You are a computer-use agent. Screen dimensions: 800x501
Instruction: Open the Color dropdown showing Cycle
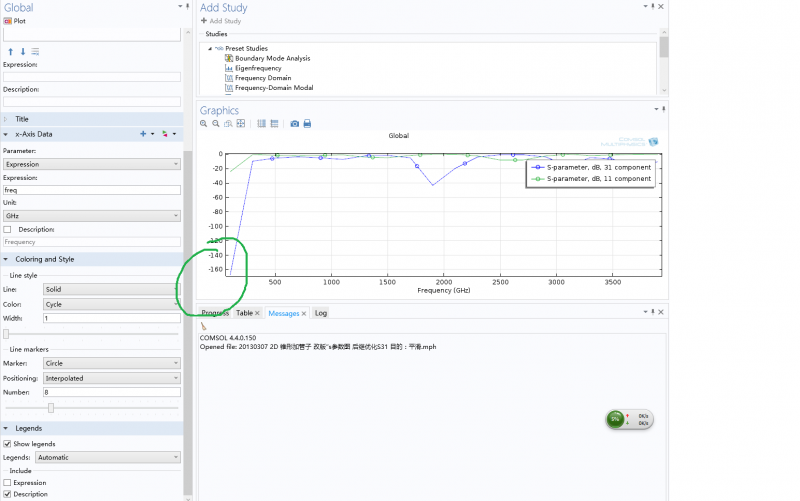[112, 304]
